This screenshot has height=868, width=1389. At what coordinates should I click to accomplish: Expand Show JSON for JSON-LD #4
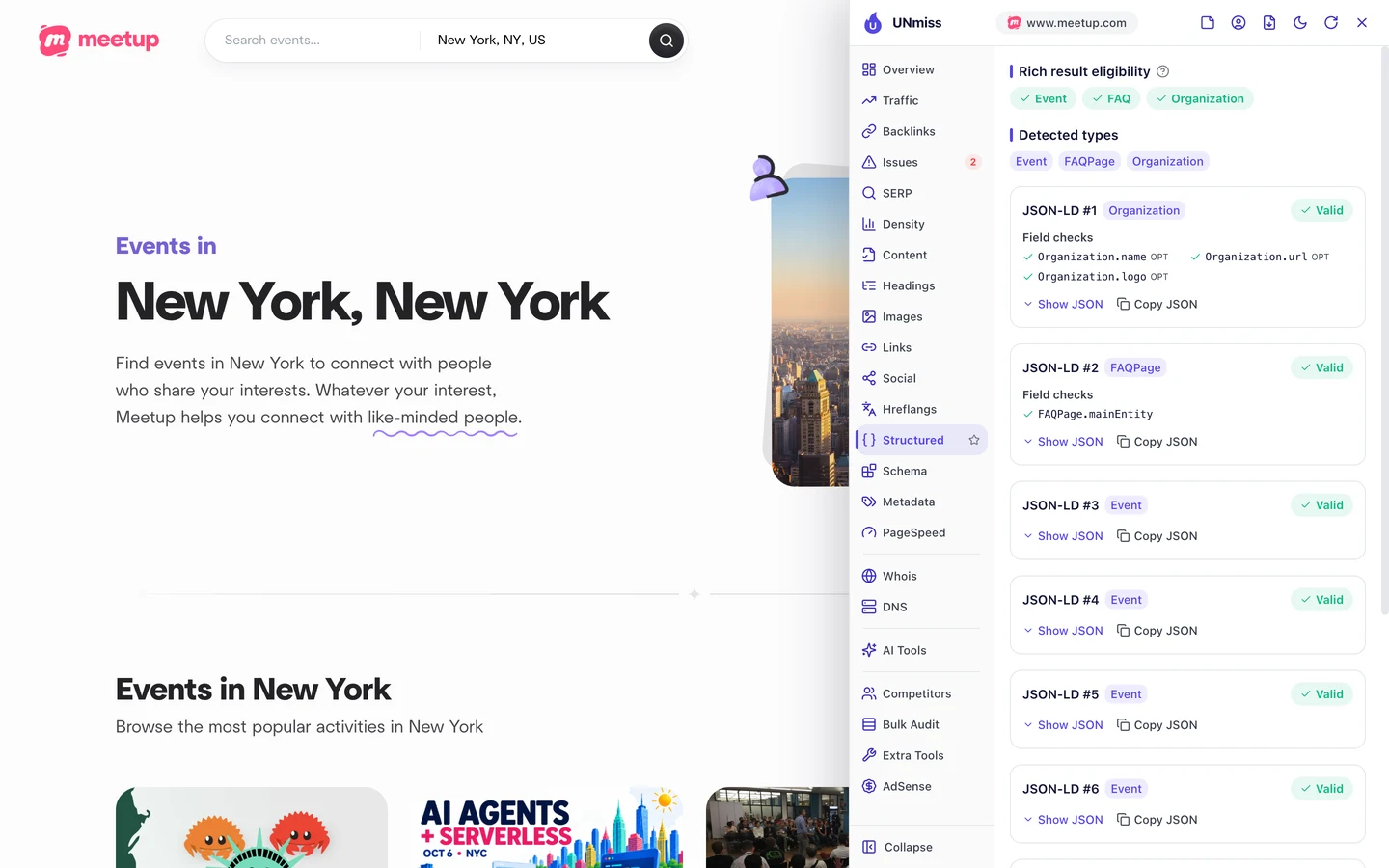tap(1063, 631)
